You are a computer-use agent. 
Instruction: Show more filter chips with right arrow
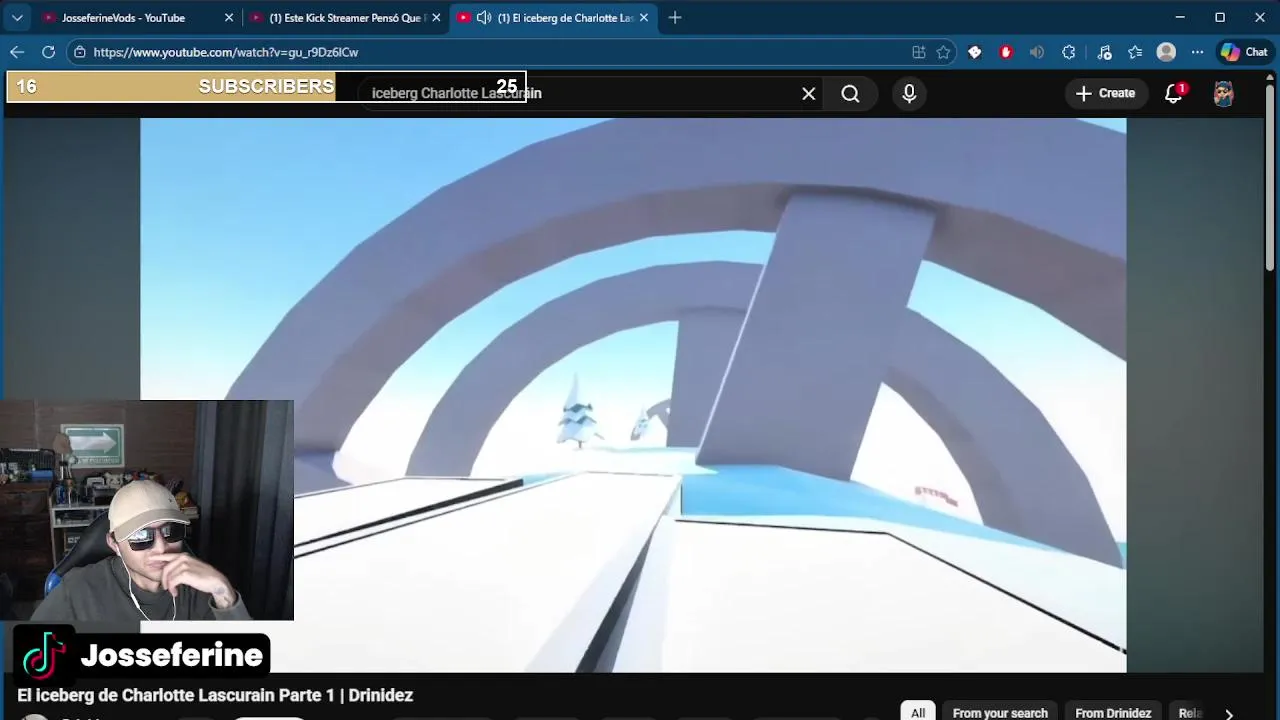(x=1229, y=713)
